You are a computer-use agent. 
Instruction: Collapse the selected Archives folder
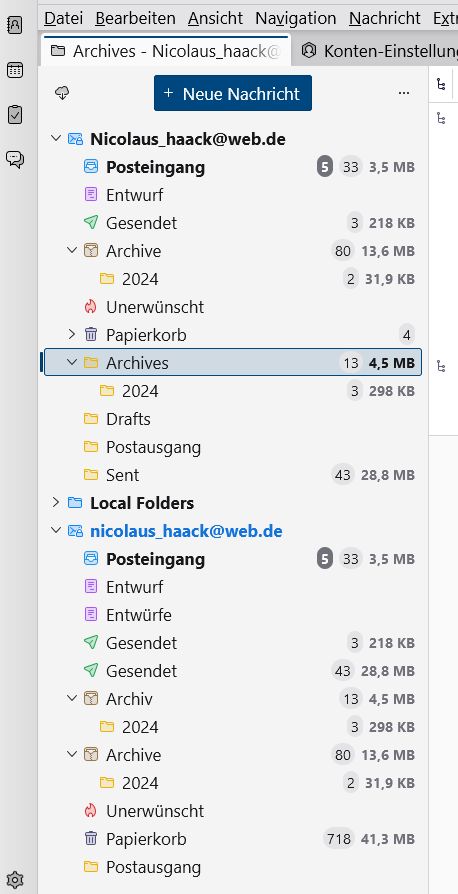[x=72, y=363]
